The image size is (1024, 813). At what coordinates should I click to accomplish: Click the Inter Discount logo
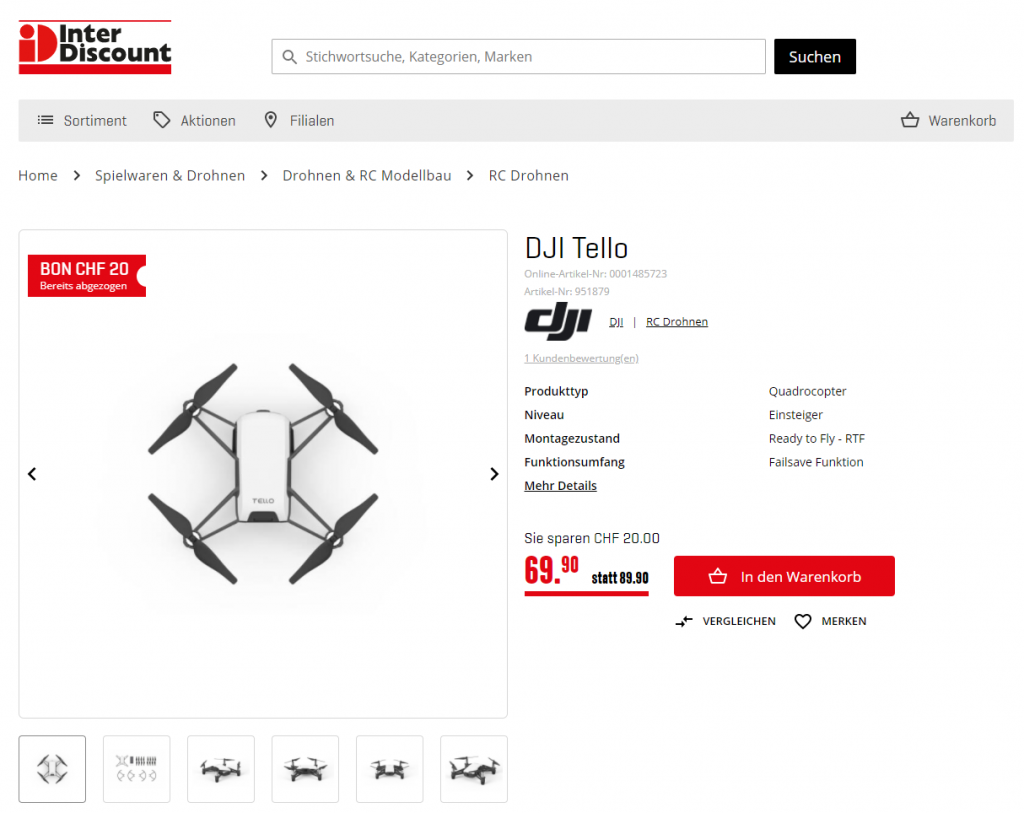coord(95,47)
